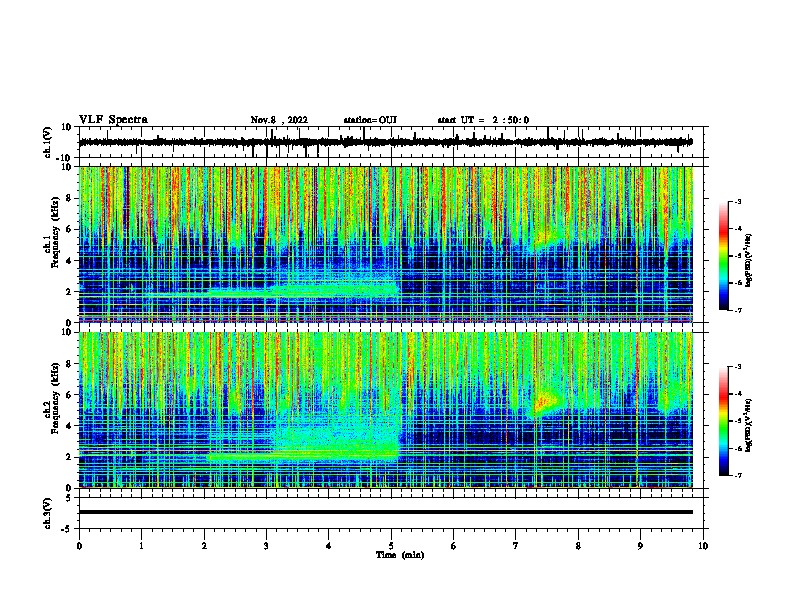The image size is (792, 612).
Task: Click the "5" tick on ch.3(V) axis
Action: point(69,498)
